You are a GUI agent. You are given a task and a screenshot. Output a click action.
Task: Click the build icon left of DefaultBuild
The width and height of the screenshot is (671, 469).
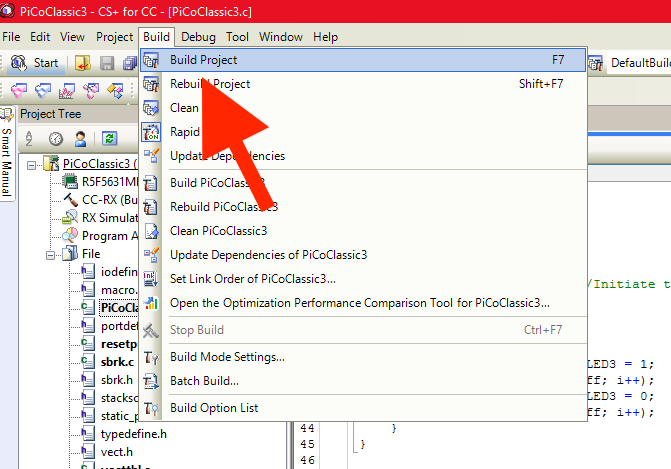click(595, 63)
